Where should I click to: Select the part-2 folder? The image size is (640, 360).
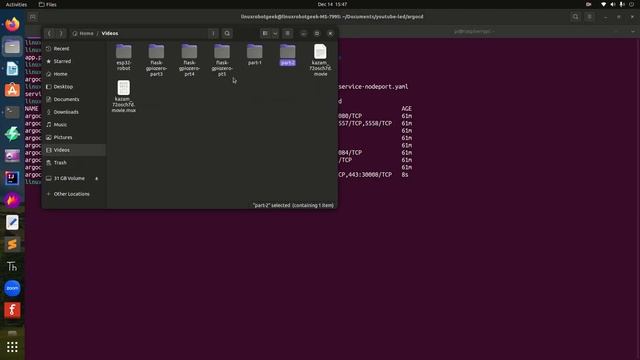click(x=288, y=54)
